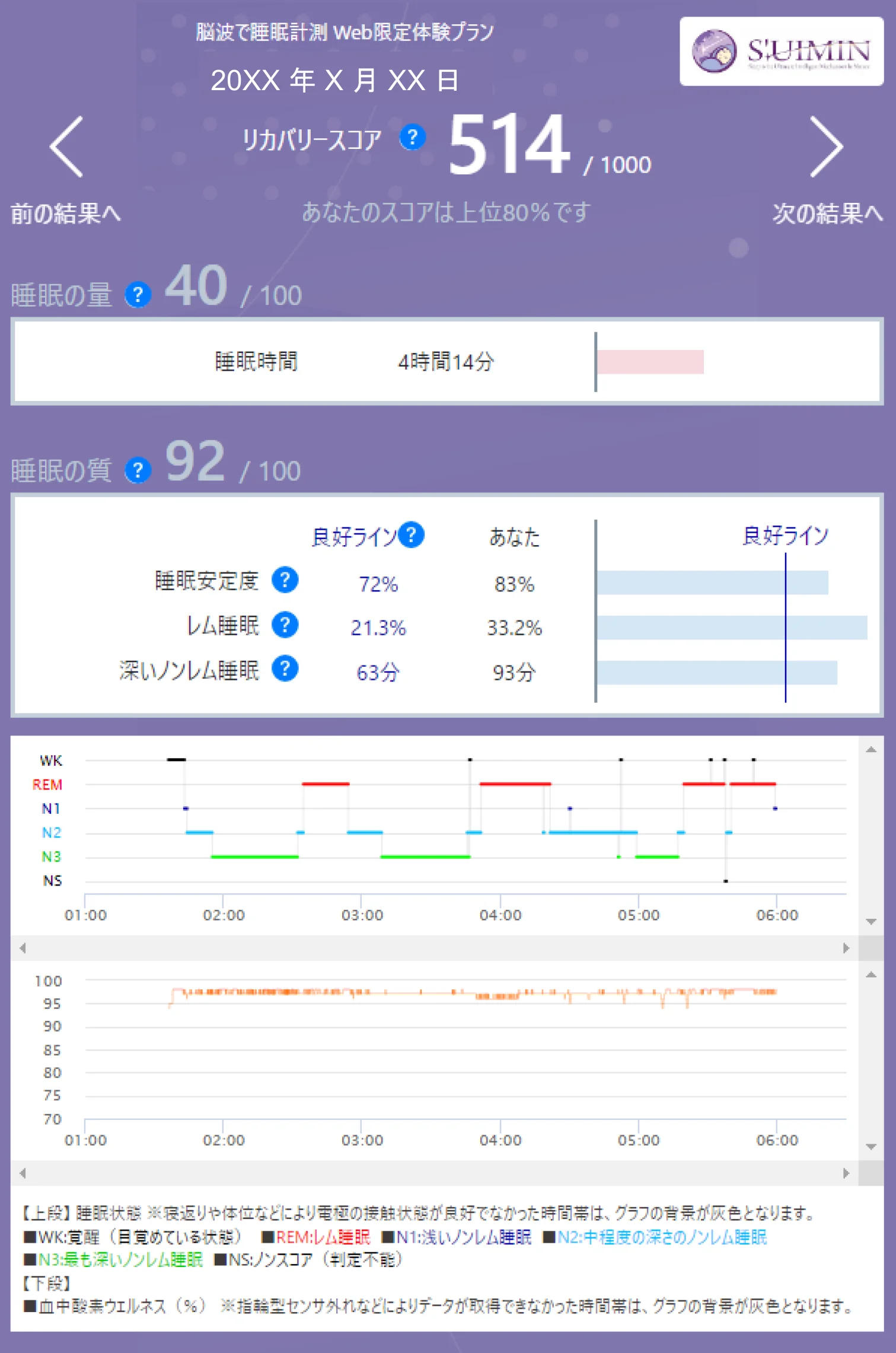Go to previous result with left chevron
This screenshot has height=1353, width=896.
(x=66, y=147)
